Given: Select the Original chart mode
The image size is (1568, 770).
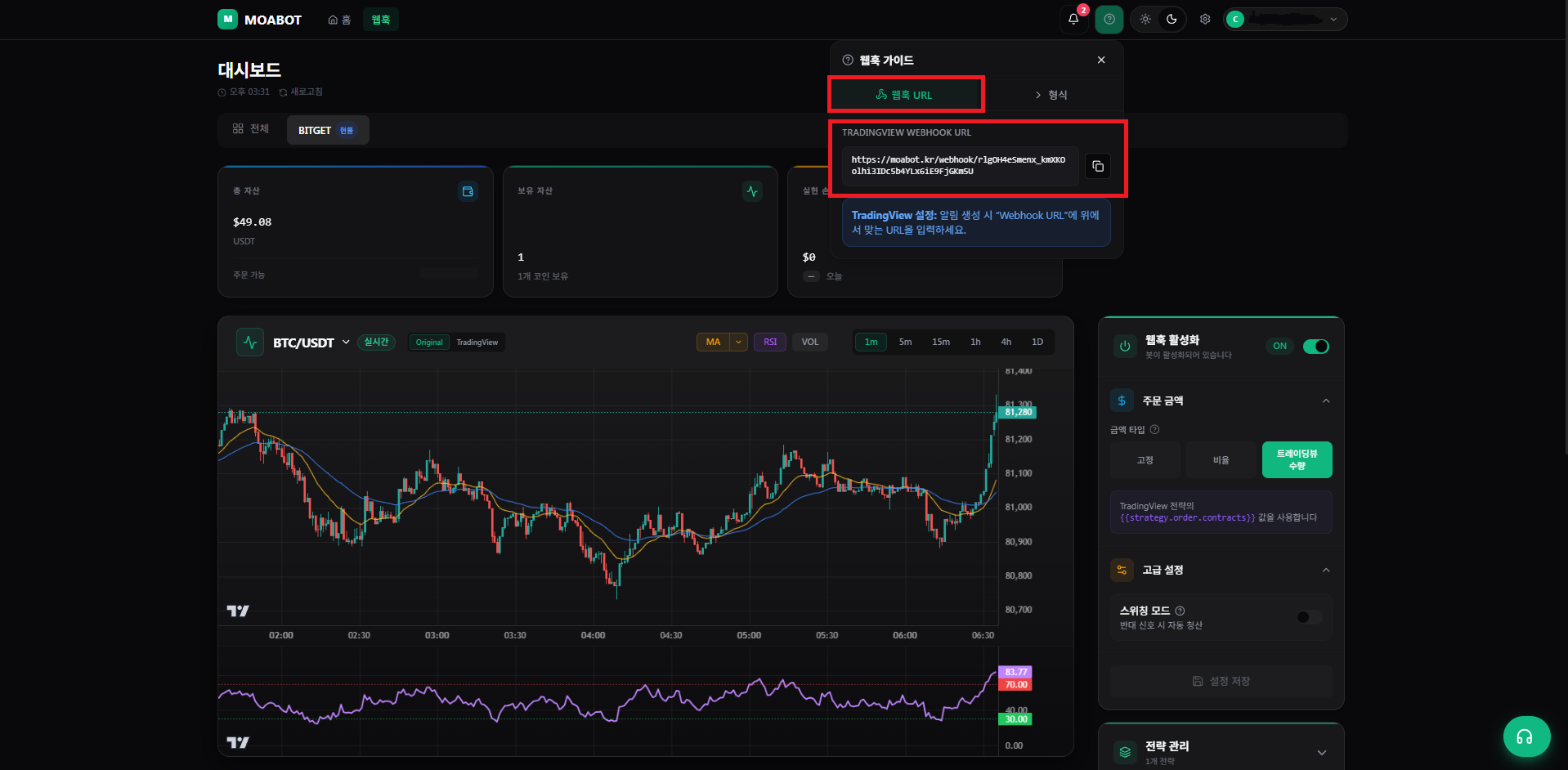Looking at the screenshot, I should click(429, 342).
